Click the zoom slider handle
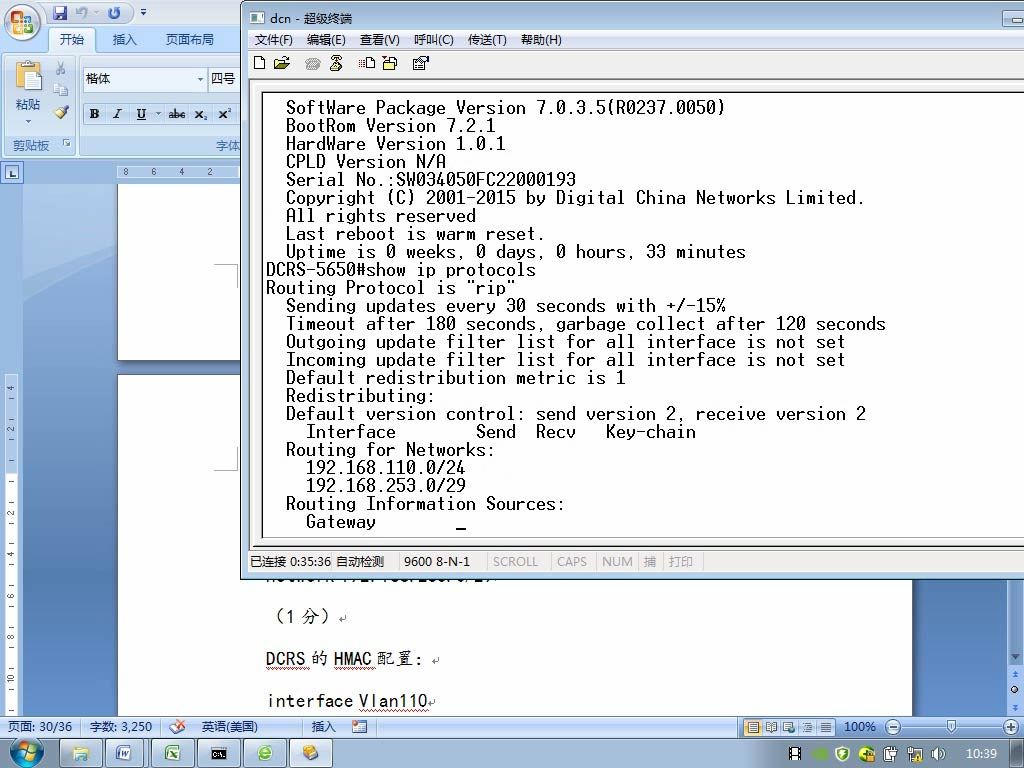Viewport: 1024px width, 768px height. [x=952, y=726]
